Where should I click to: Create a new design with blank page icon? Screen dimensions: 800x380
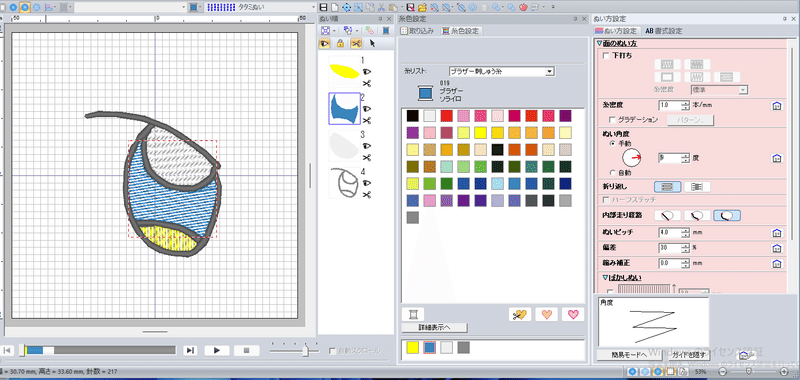pos(334,7)
